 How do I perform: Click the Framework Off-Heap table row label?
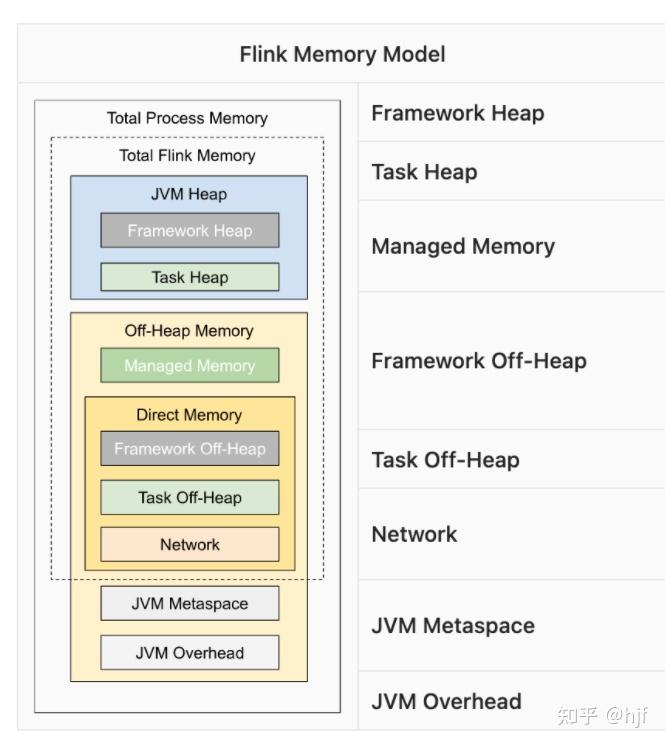click(x=479, y=361)
